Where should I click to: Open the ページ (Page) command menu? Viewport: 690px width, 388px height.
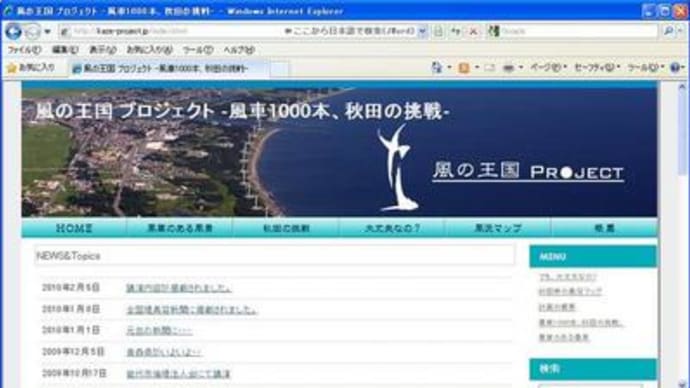[548, 68]
